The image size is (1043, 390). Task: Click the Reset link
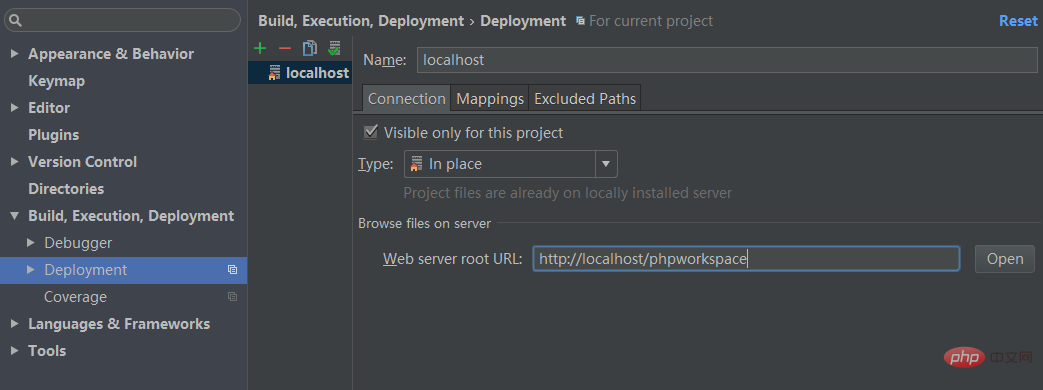coord(1018,21)
